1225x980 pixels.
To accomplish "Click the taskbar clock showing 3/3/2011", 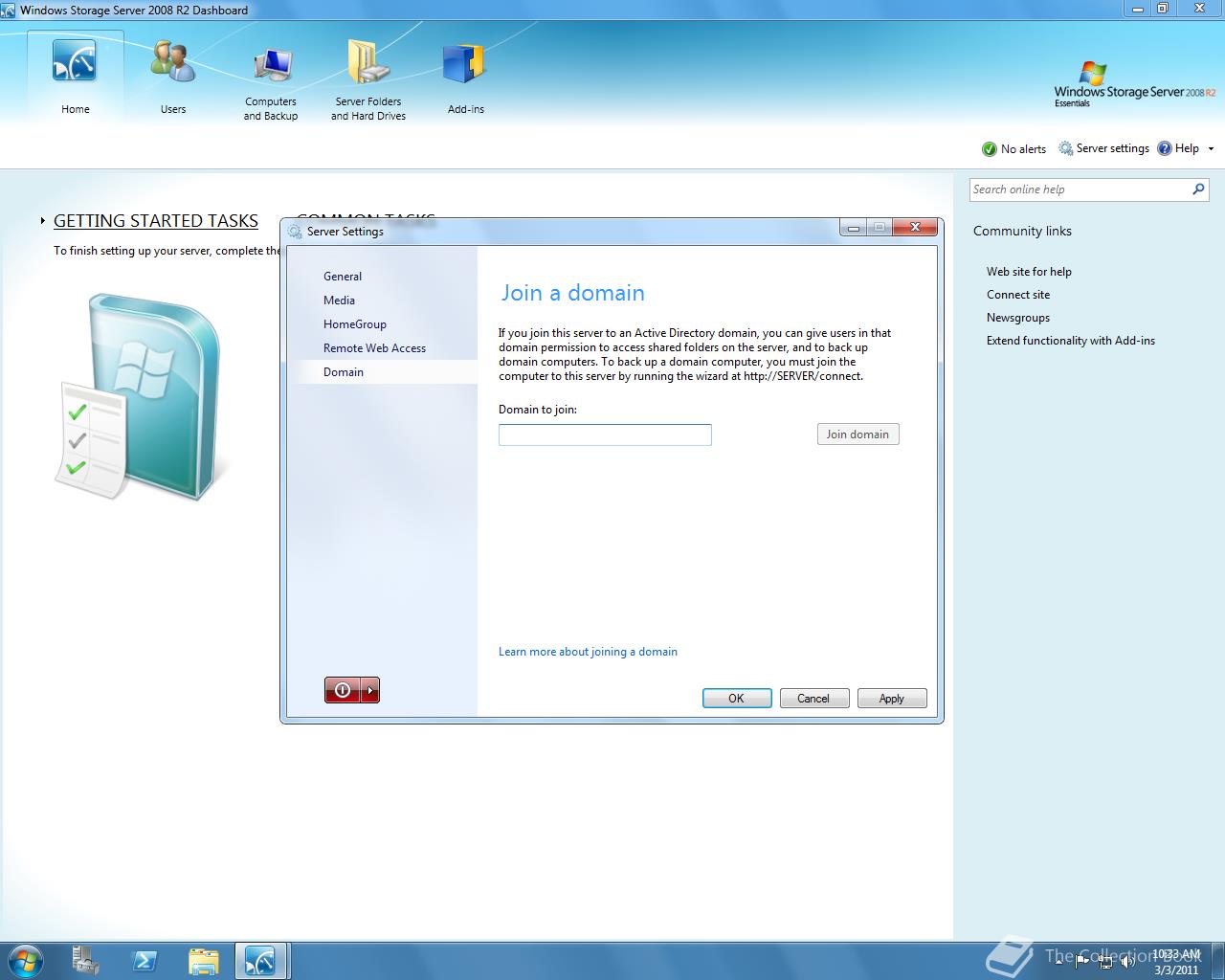I will pyautogui.click(x=1176, y=962).
